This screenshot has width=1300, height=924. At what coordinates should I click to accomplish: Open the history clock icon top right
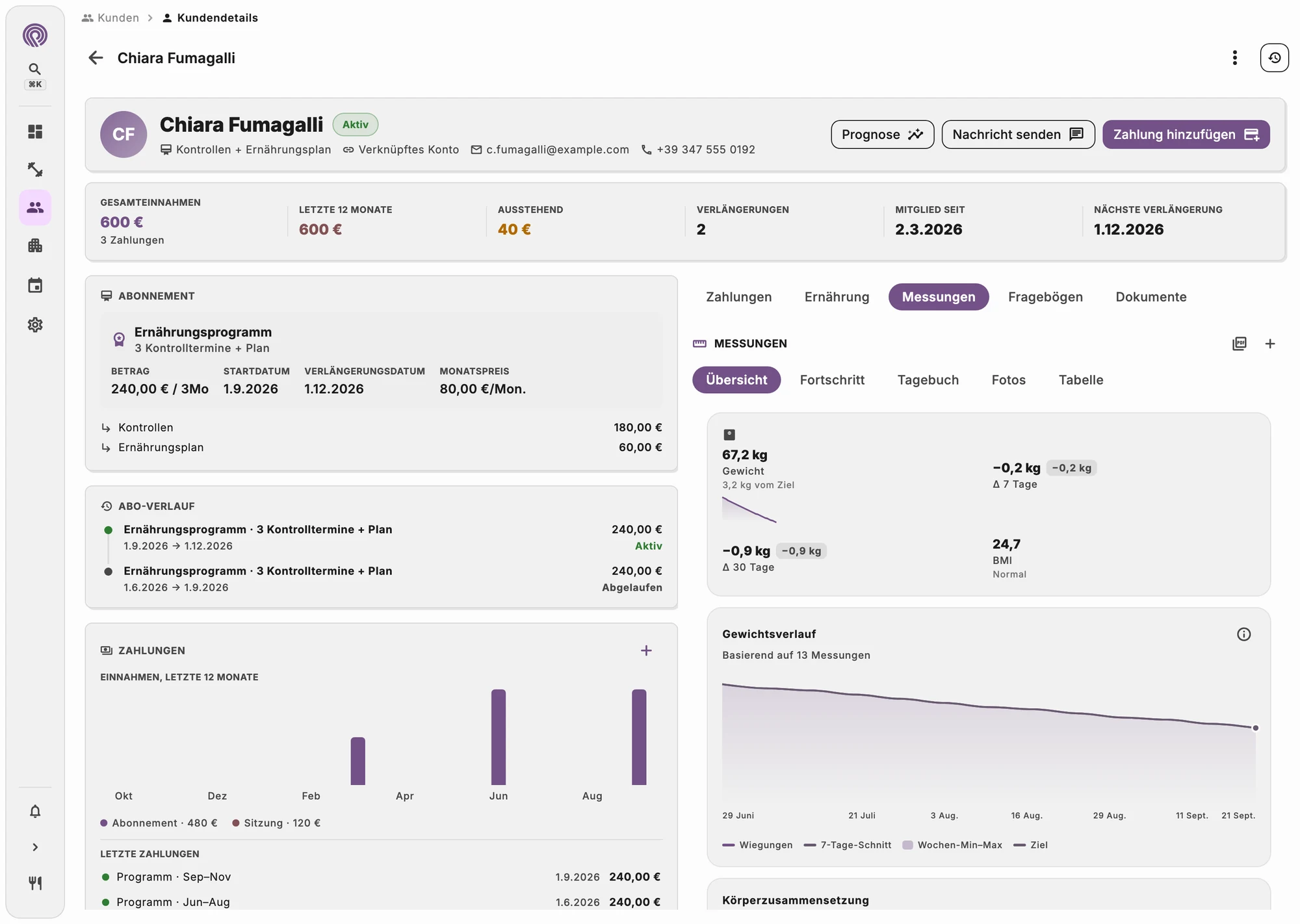[1274, 58]
